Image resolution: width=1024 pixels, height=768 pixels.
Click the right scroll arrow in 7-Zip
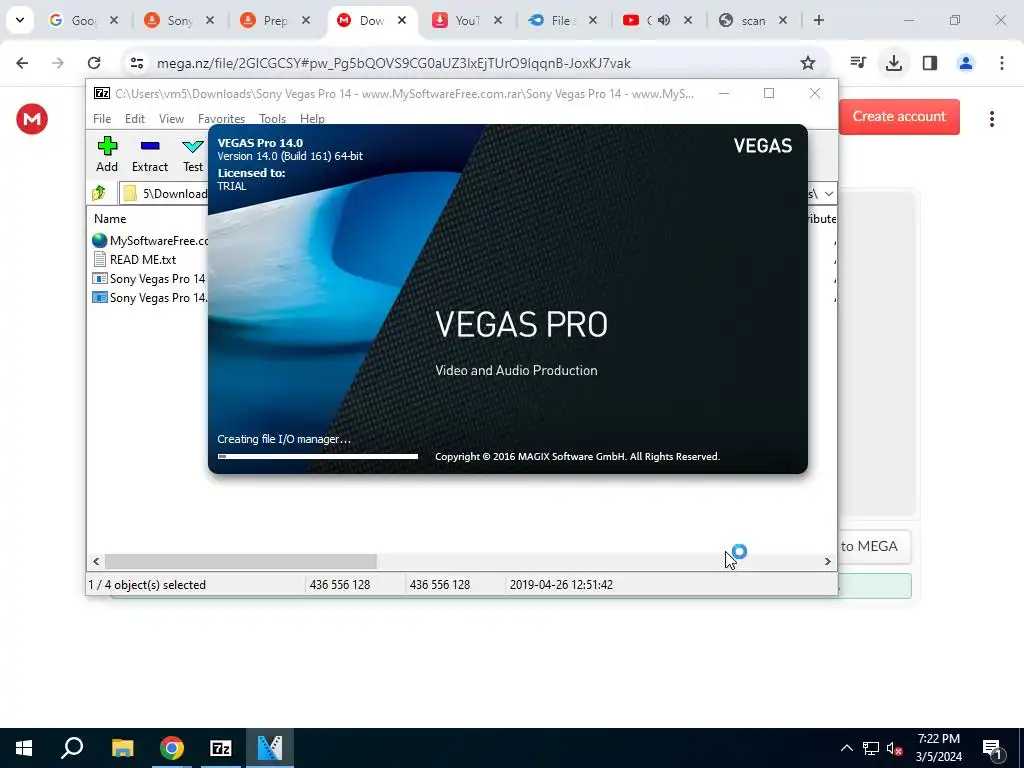[x=827, y=562]
